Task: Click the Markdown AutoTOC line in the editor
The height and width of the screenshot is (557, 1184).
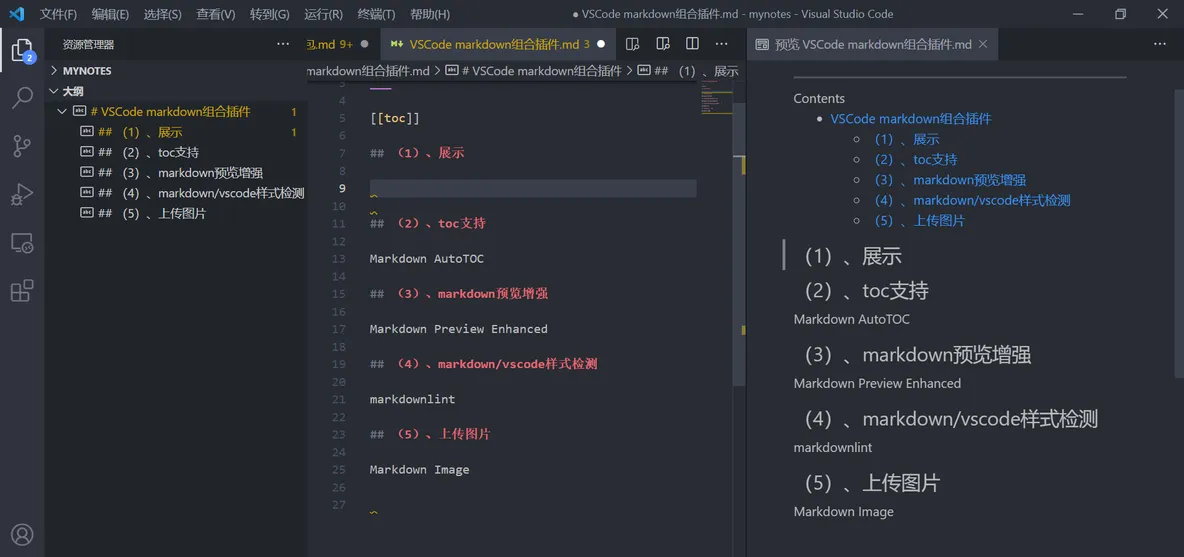Action: (x=427, y=259)
